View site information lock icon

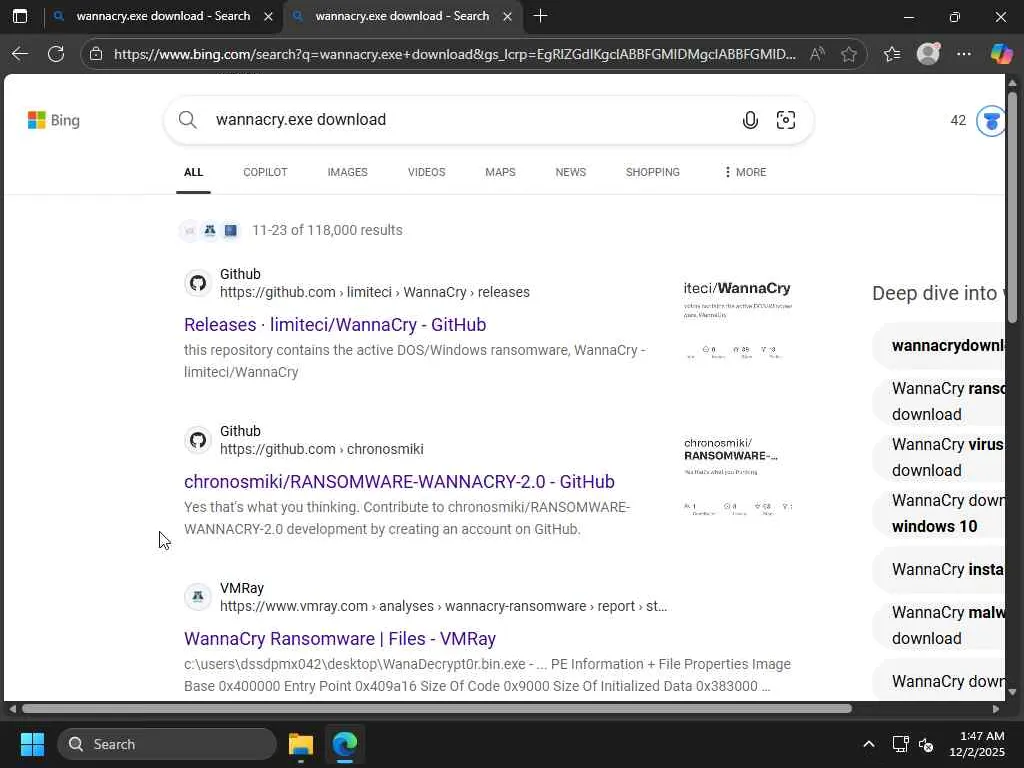pyautogui.click(x=96, y=54)
